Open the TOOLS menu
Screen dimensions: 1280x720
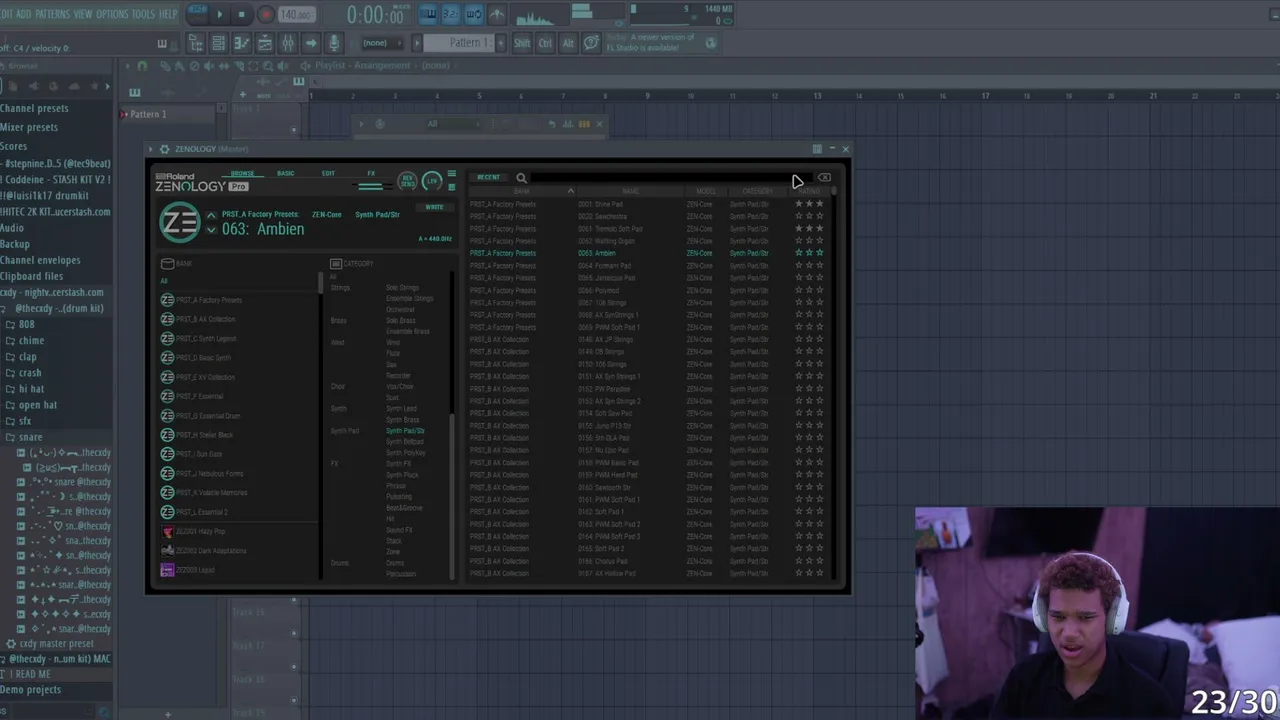click(144, 14)
